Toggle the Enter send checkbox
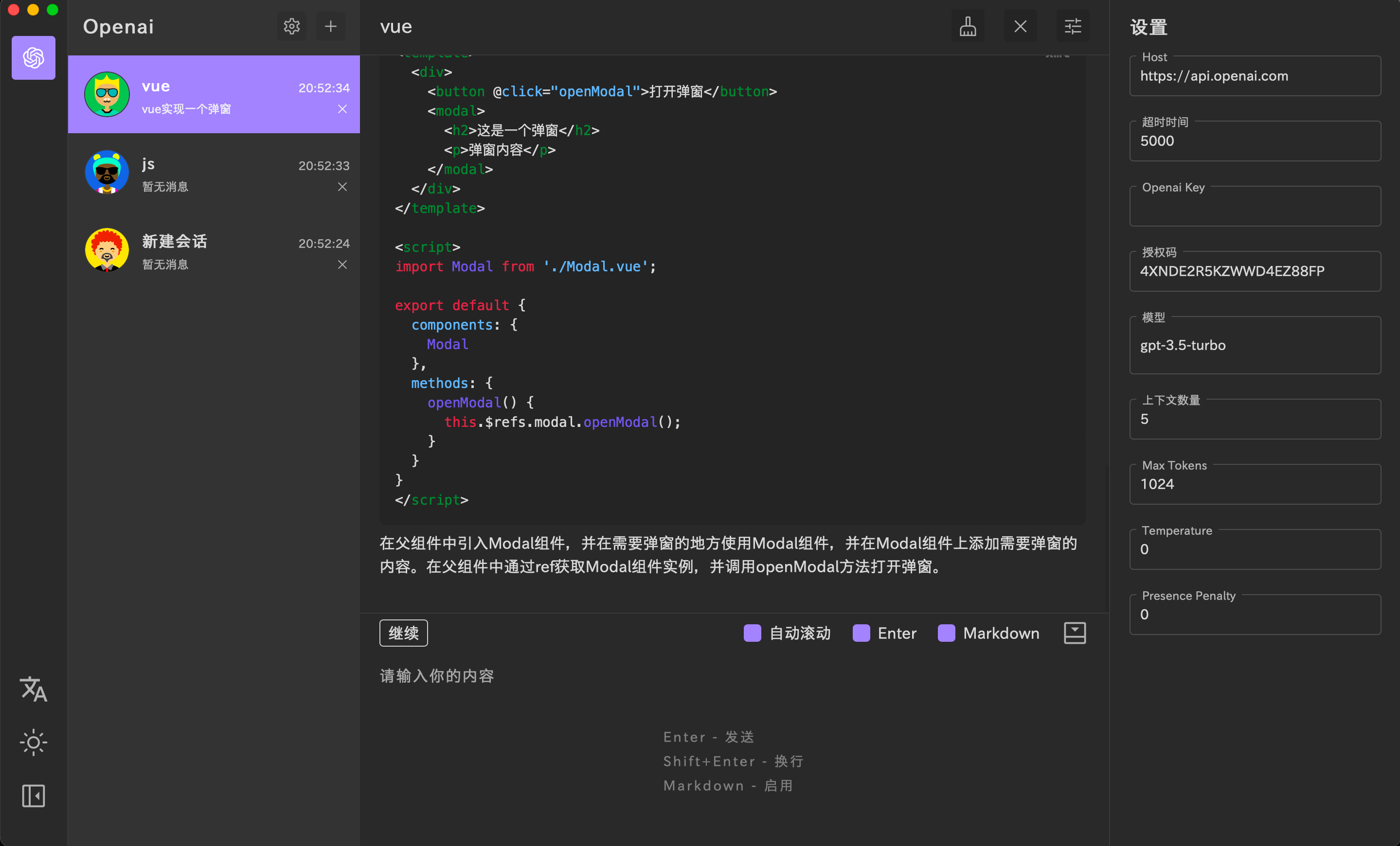 pyautogui.click(x=862, y=633)
